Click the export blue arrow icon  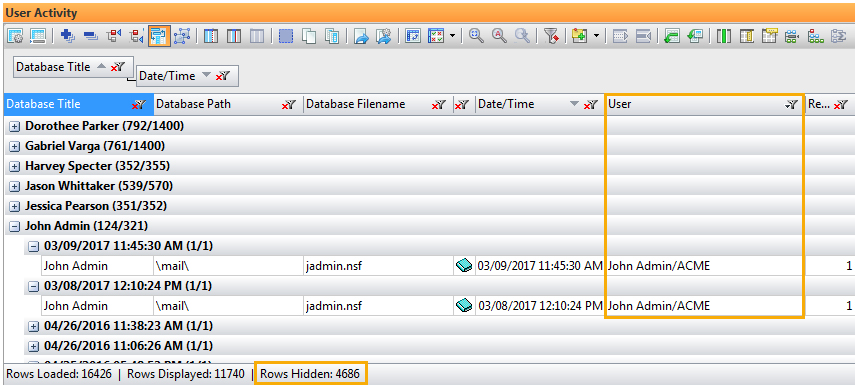pos(361,36)
